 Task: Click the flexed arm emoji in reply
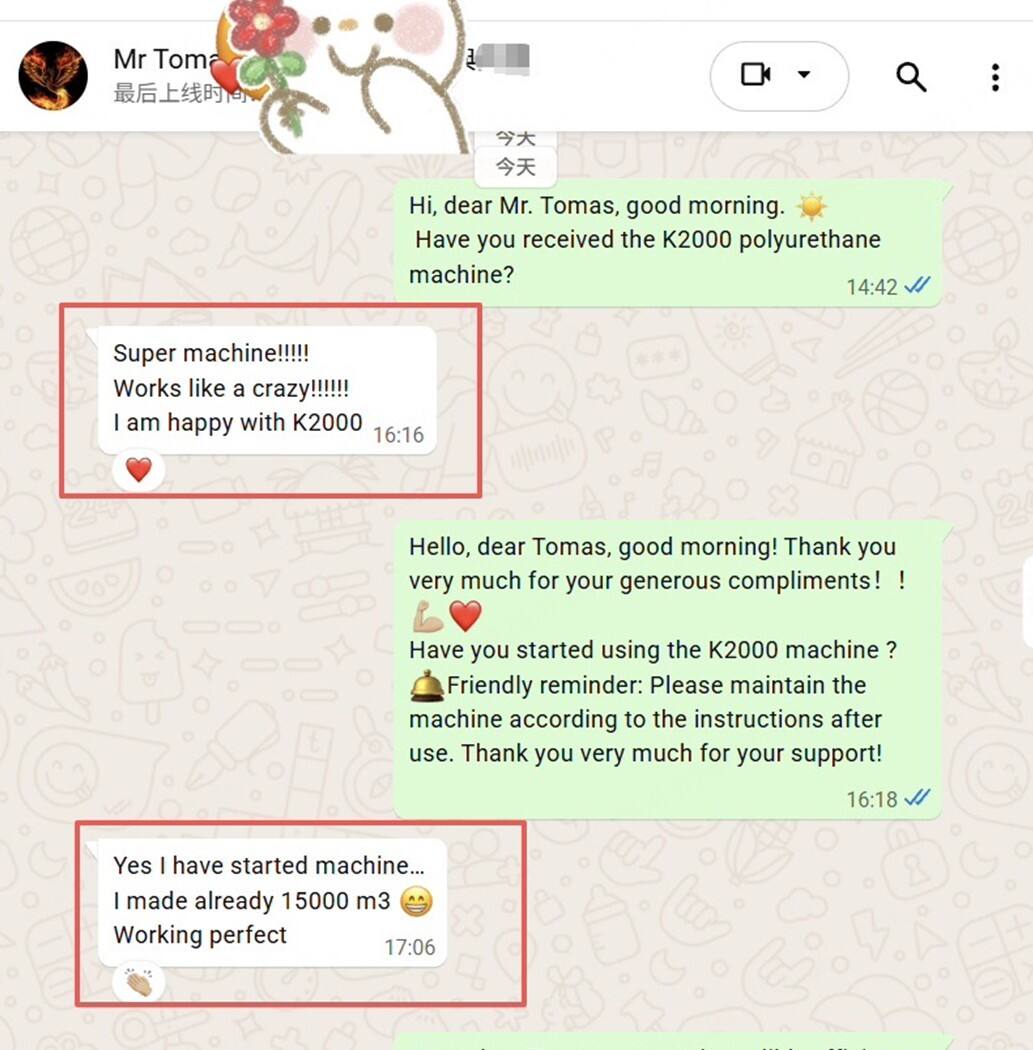[x=428, y=616]
